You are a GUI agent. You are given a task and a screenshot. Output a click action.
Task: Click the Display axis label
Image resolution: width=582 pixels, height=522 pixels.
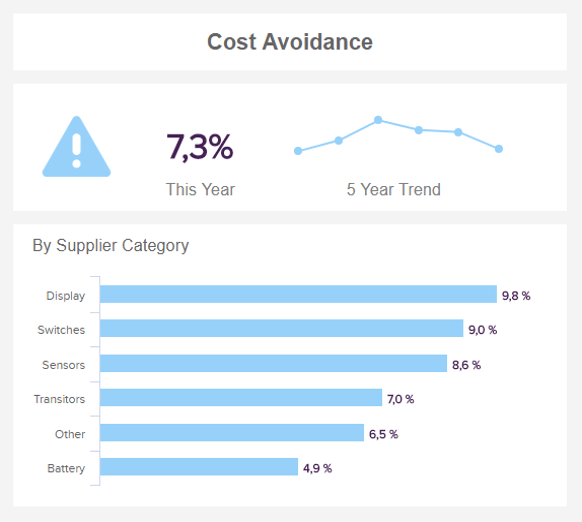[66, 296]
